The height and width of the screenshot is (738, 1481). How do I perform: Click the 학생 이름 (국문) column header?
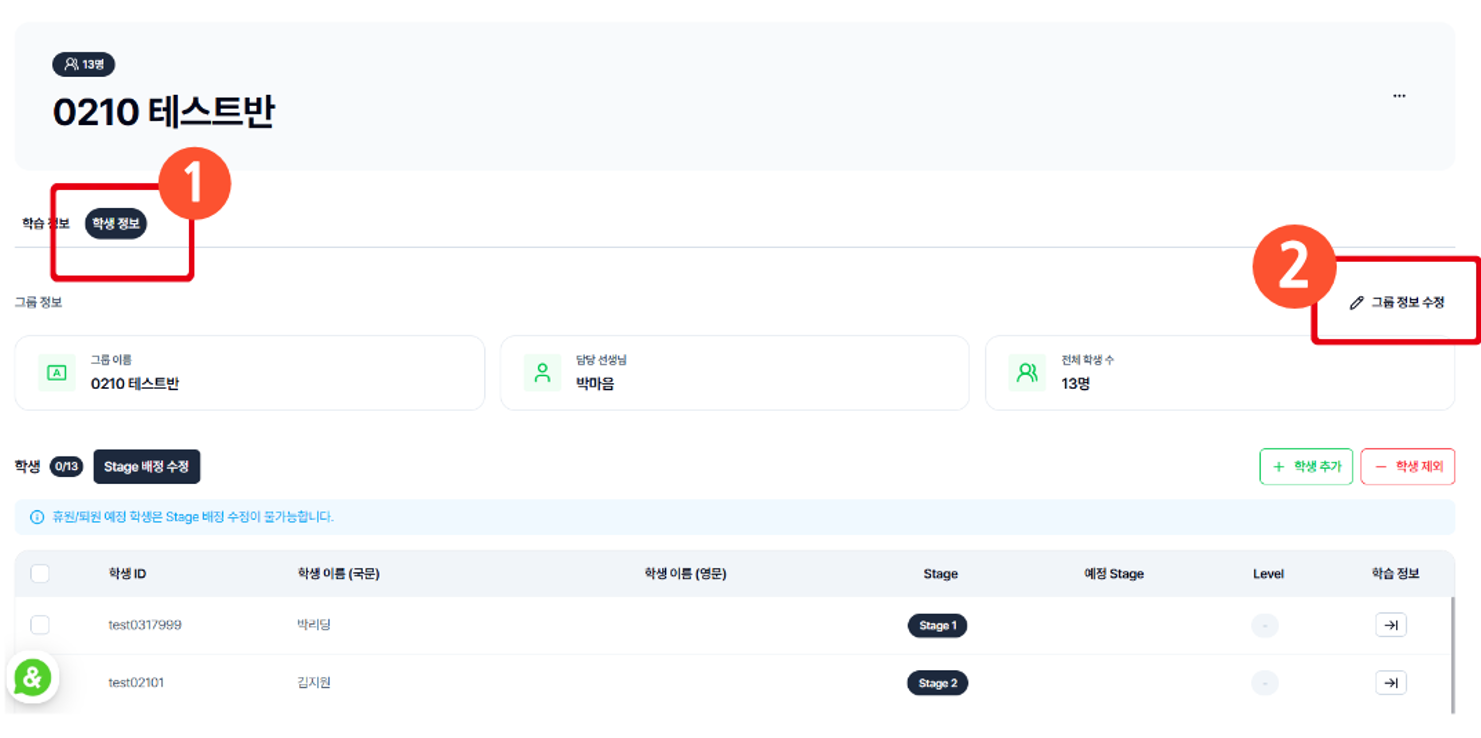(x=338, y=574)
